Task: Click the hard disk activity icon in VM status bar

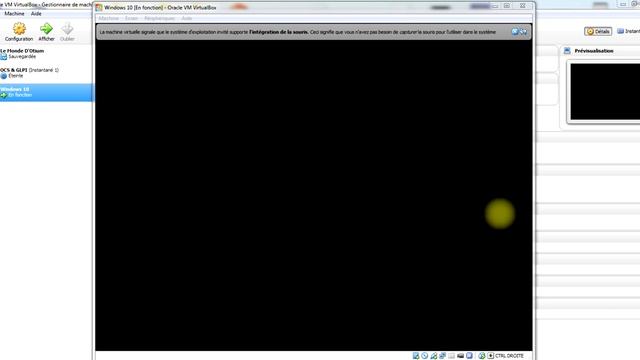Action: (416, 356)
